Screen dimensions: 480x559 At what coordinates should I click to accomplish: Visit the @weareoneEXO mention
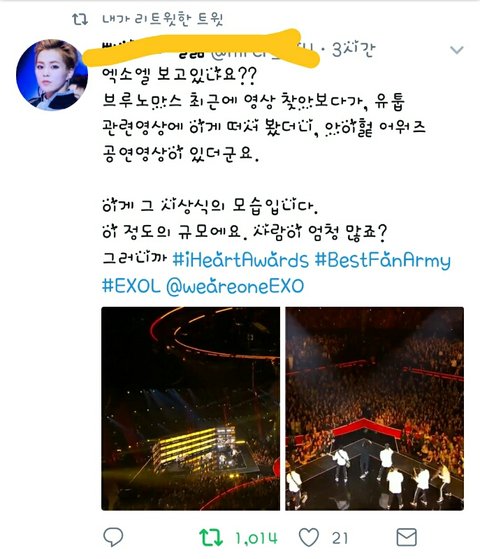click(235, 286)
